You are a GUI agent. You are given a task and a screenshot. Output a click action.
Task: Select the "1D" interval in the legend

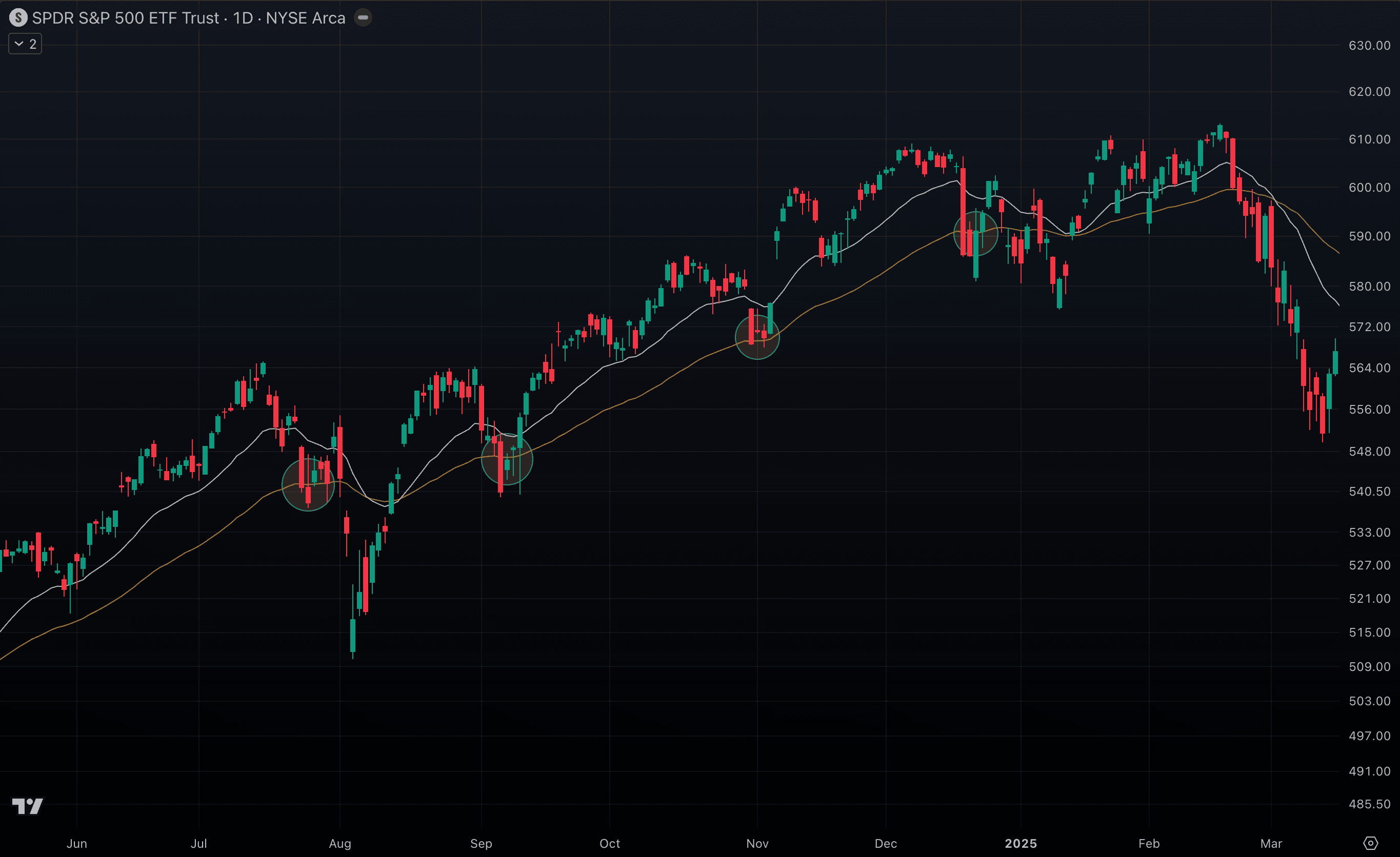coord(243,17)
